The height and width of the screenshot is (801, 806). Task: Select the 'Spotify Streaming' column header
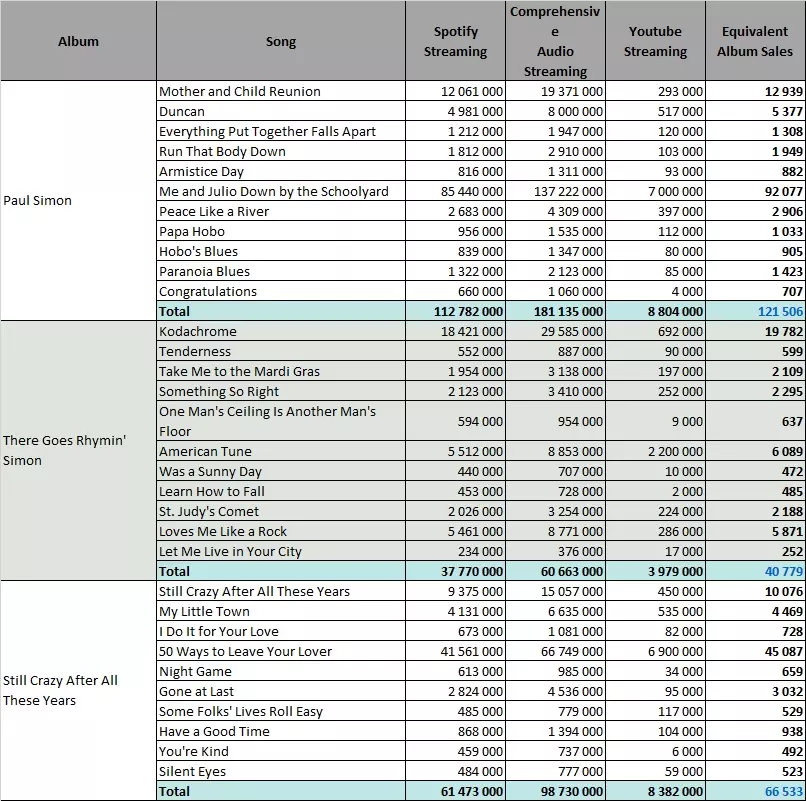[455, 41]
